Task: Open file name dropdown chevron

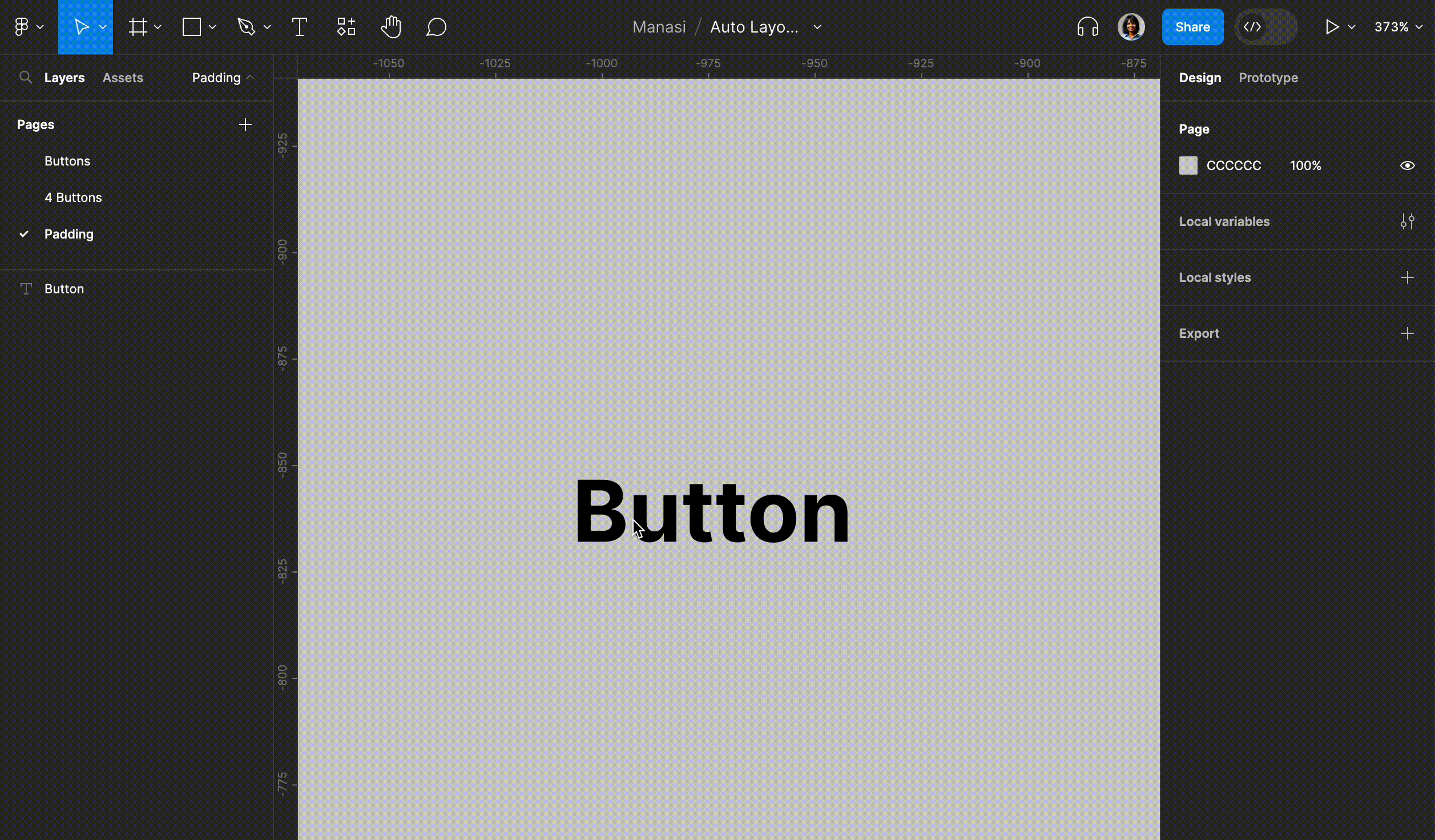Action: click(x=817, y=27)
